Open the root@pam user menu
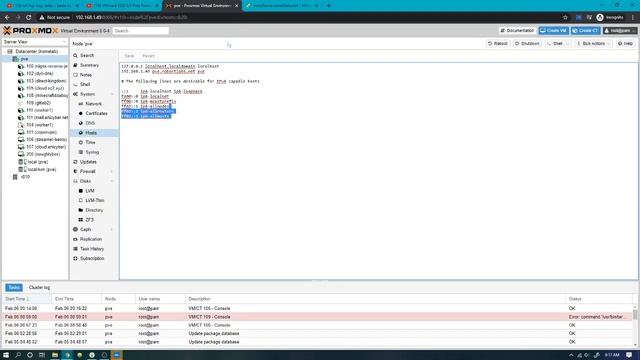This screenshot has height=360, width=640. point(620,31)
